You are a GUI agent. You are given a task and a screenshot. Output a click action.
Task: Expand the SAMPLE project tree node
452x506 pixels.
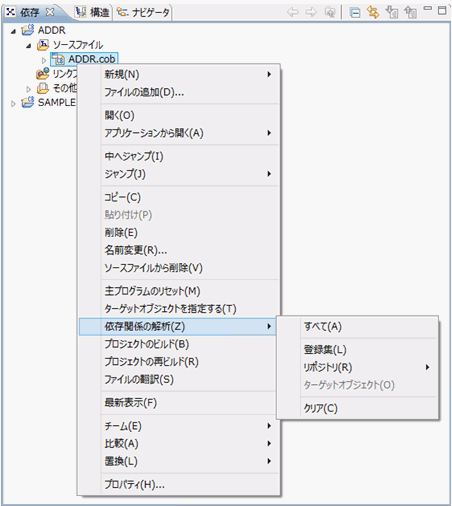13,104
